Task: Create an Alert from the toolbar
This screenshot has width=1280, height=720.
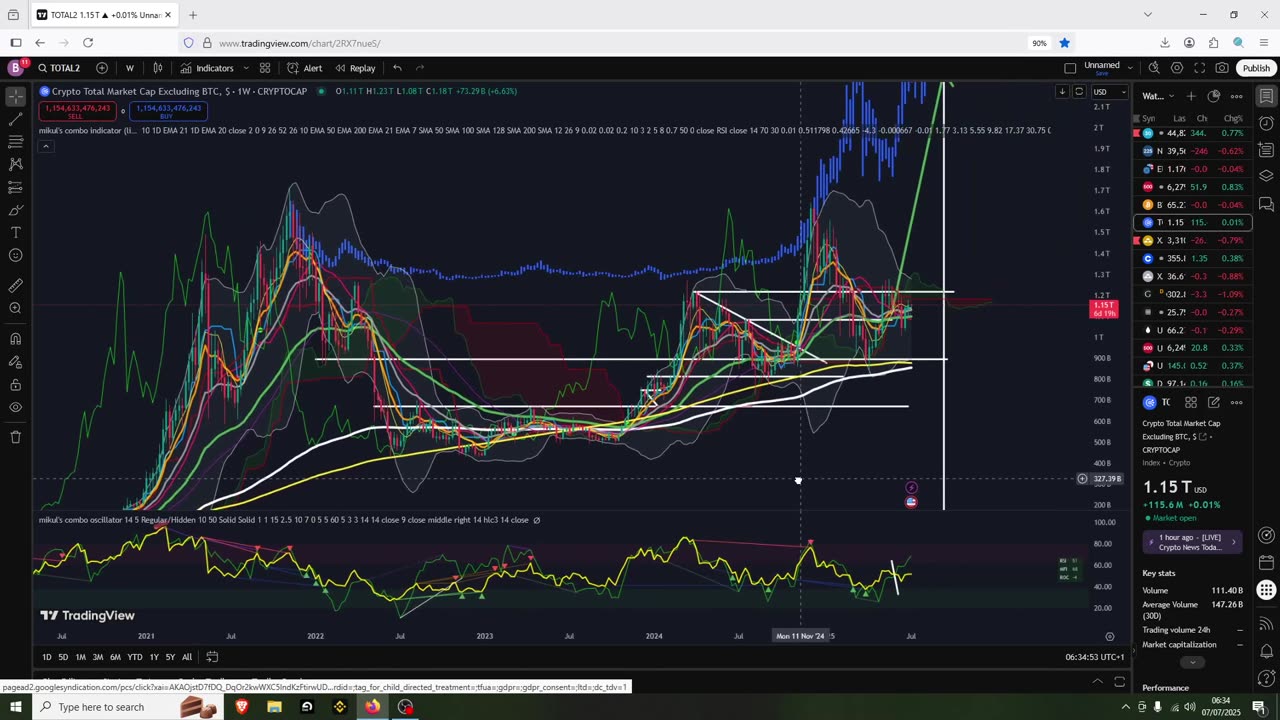Action: pos(305,68)
